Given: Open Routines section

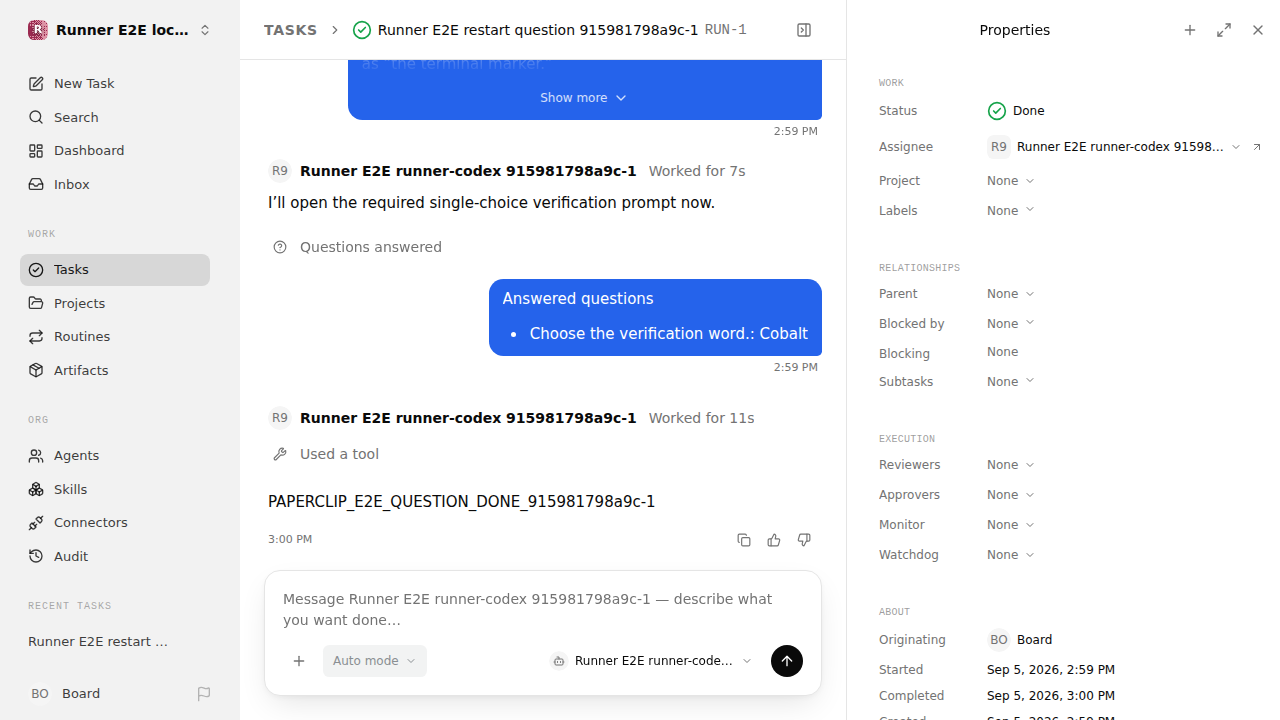Looking at the screenshot, I should click(115, 336).
